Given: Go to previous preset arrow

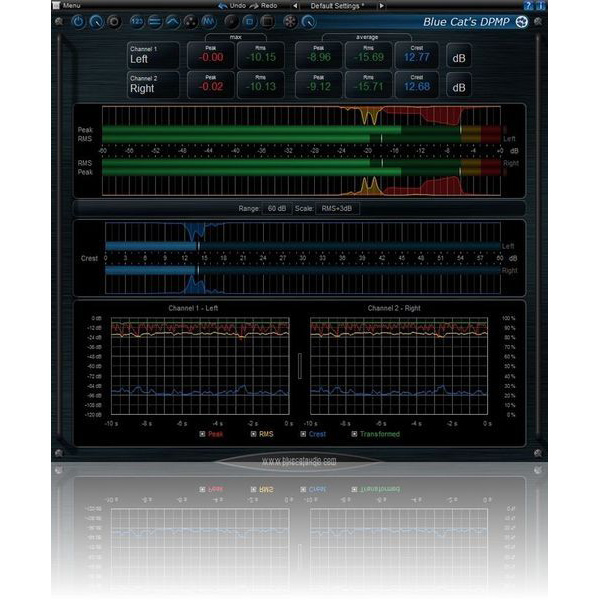Looking at the screenshot, I should click(295, 6).
